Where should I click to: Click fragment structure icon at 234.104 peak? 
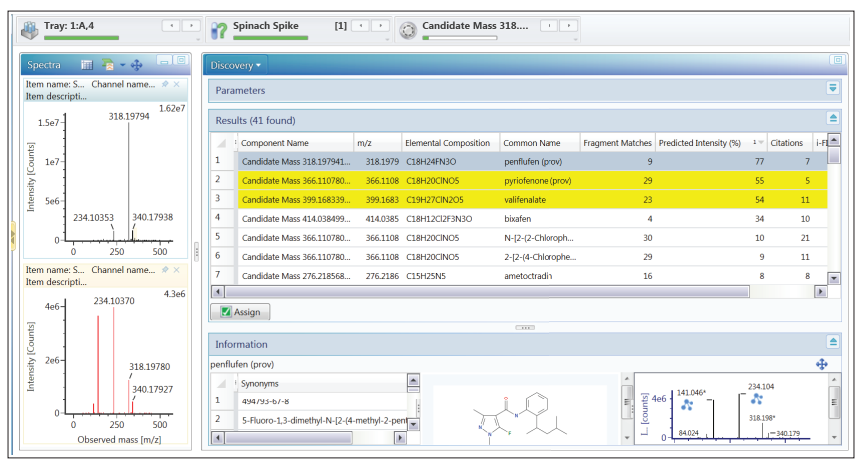tap(756, 399)
